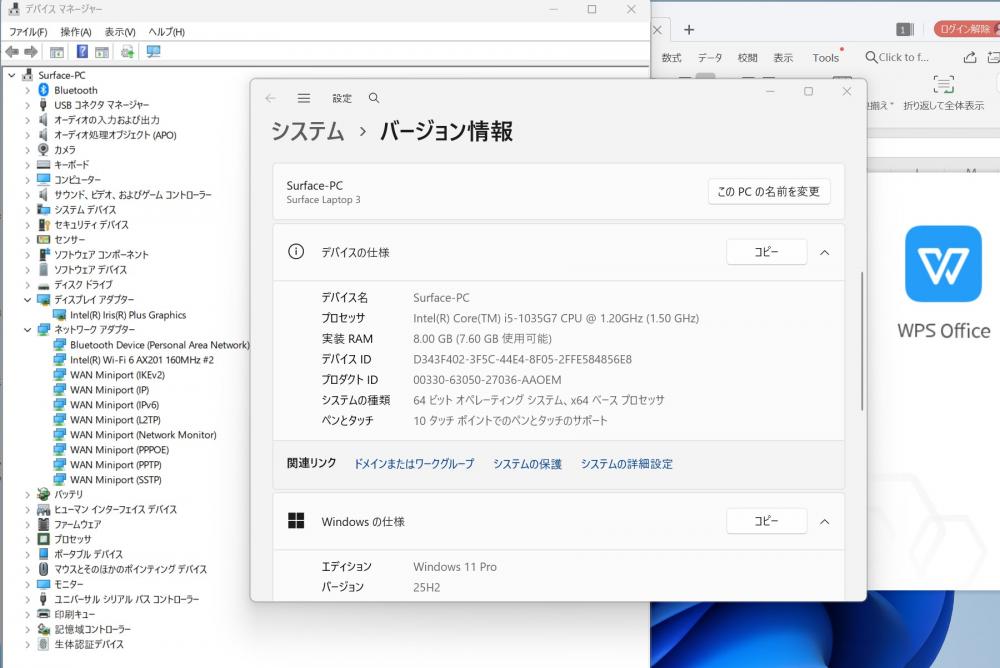The width and height of the screenshot is (1000, 668).
Task: Expand the USB コネクタ マネージャー node
Action: 27,105
